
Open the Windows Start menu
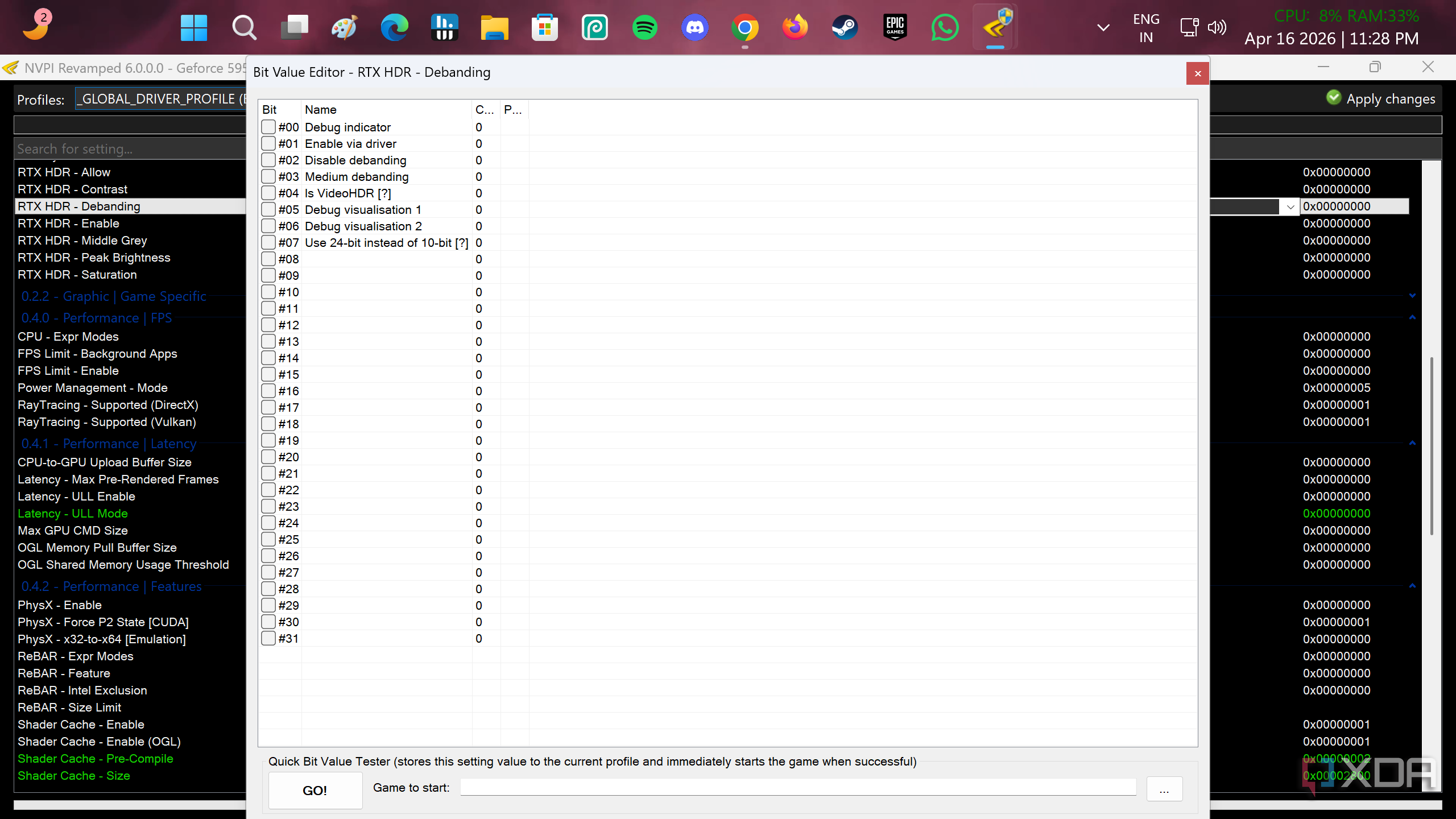click(x=194, y=28)
